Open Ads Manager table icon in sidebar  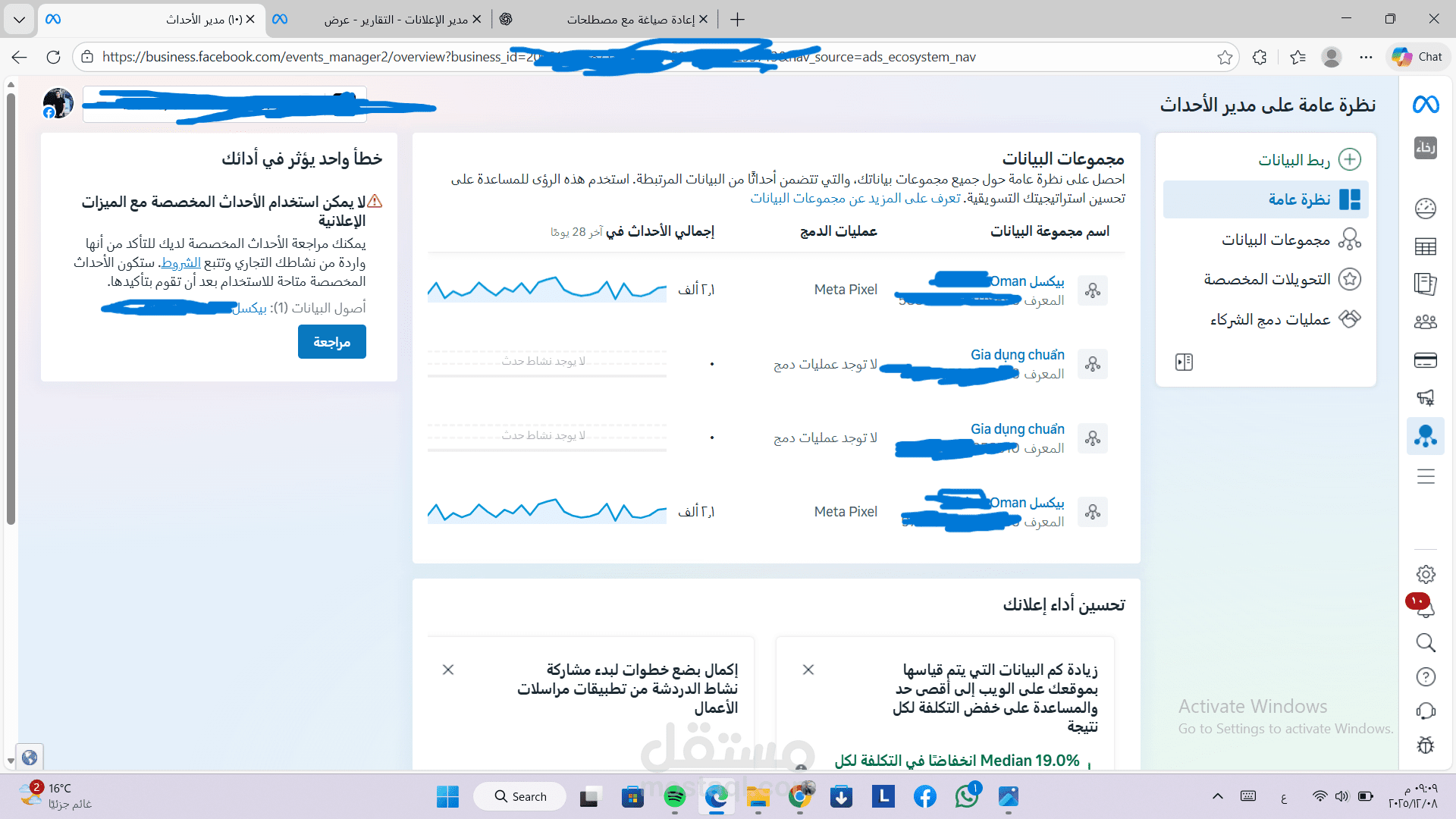pos(1426,246)
